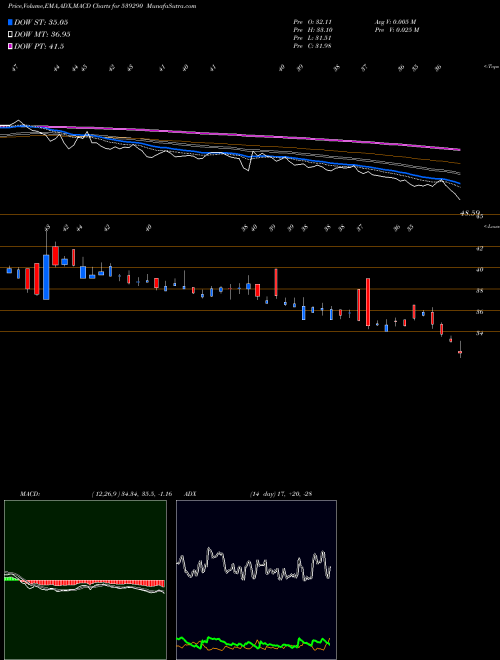
Task: Open the dark blue ADX chart panel
Action: tap(256, 580)
